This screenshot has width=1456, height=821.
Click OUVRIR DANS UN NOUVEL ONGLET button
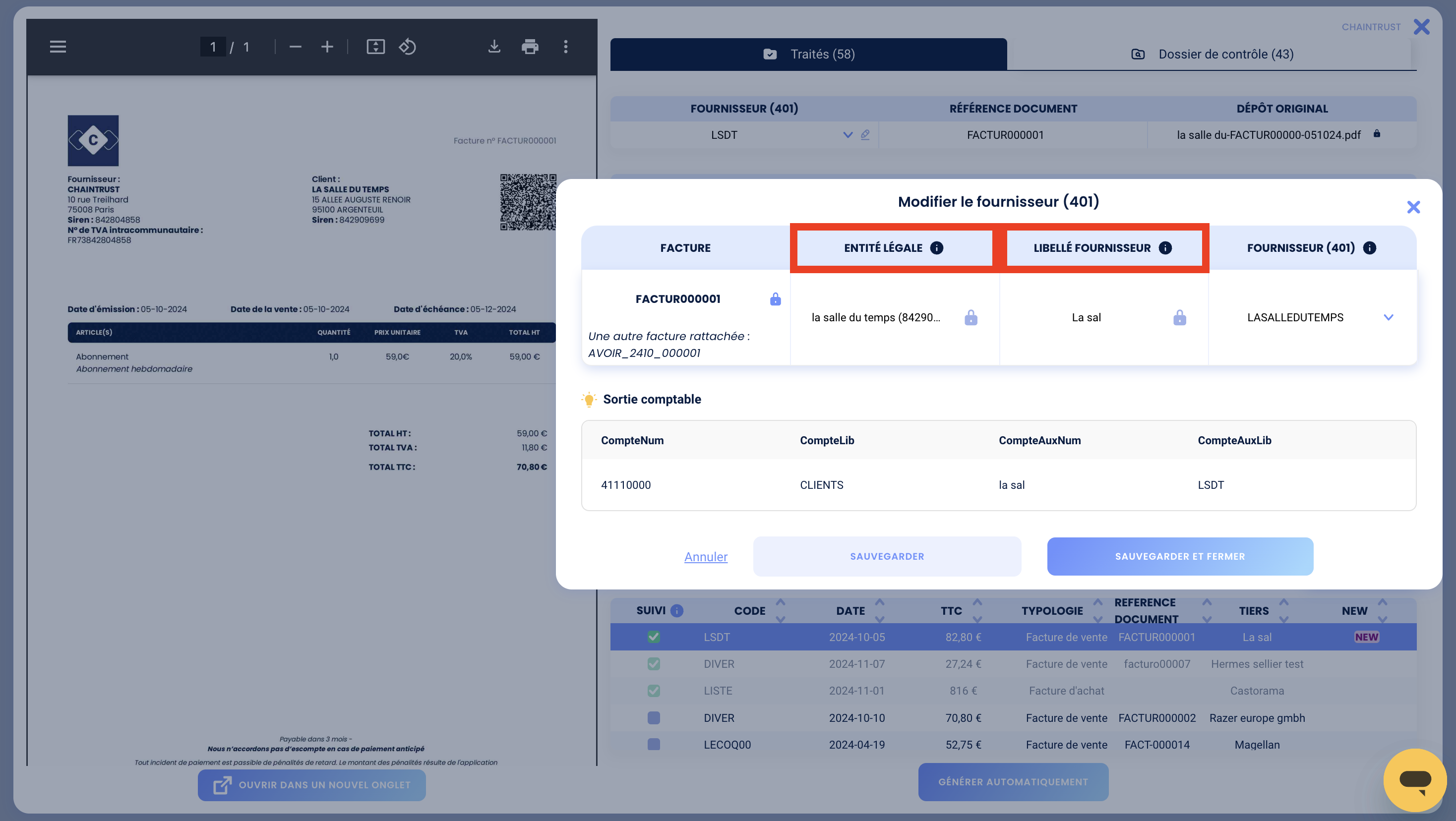click(x=311, y=785)
